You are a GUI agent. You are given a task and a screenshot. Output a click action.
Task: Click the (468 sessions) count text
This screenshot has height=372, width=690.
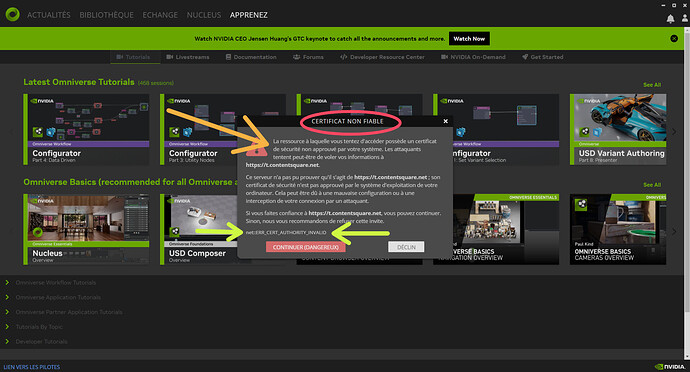(x=156, y=83)
